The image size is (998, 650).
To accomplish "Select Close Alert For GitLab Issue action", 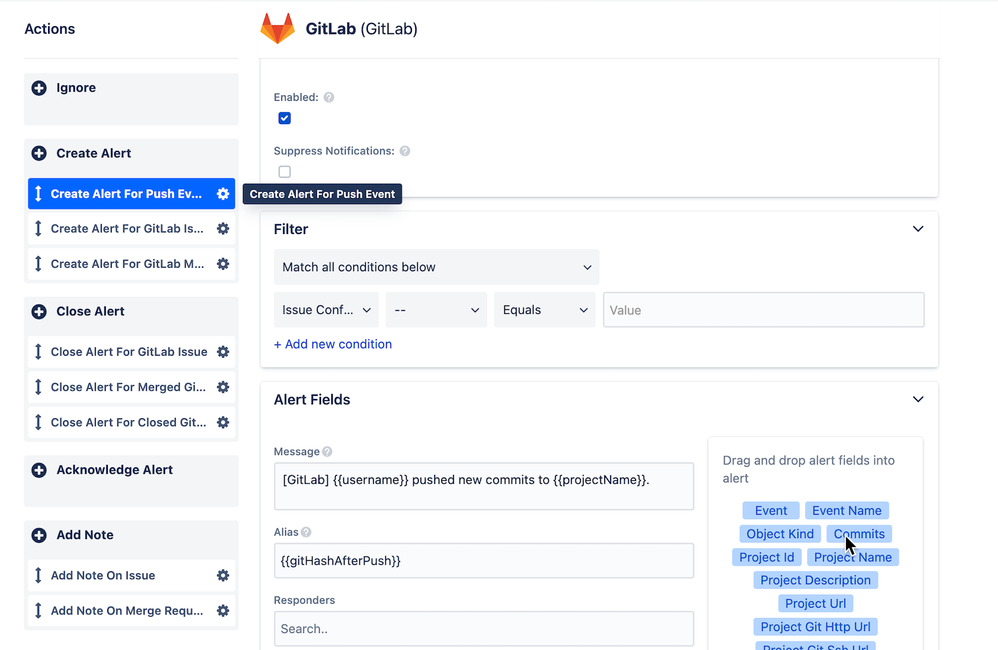I will (x=132, y=351).
